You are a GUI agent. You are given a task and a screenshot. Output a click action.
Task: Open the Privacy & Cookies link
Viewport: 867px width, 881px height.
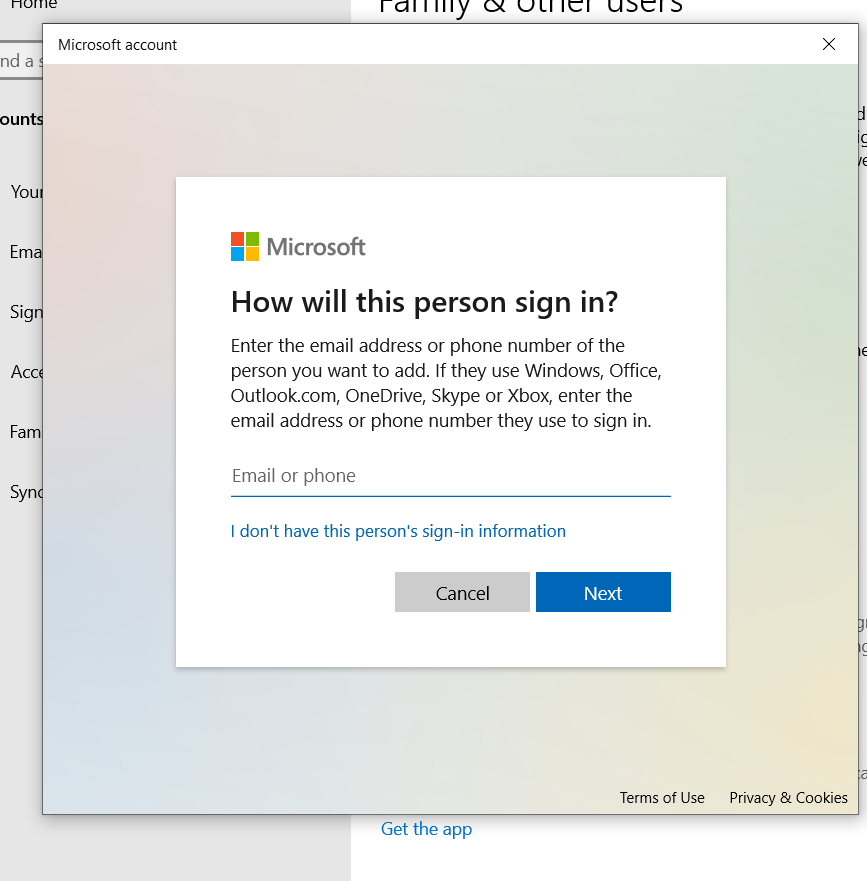[x=788, y=798]
